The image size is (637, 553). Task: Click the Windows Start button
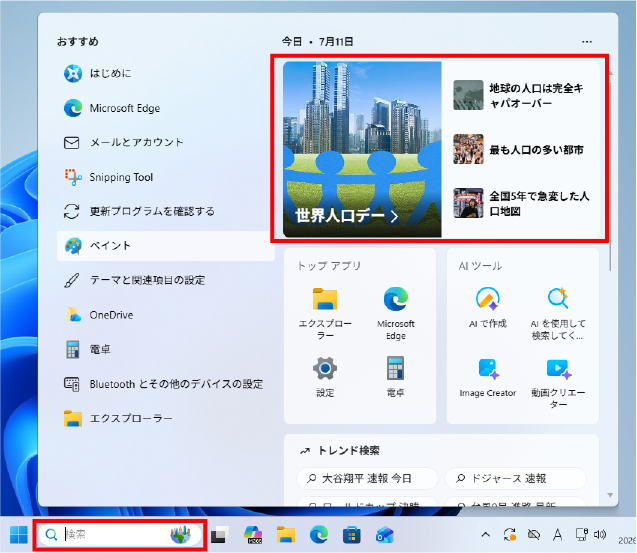click(19, 535)
